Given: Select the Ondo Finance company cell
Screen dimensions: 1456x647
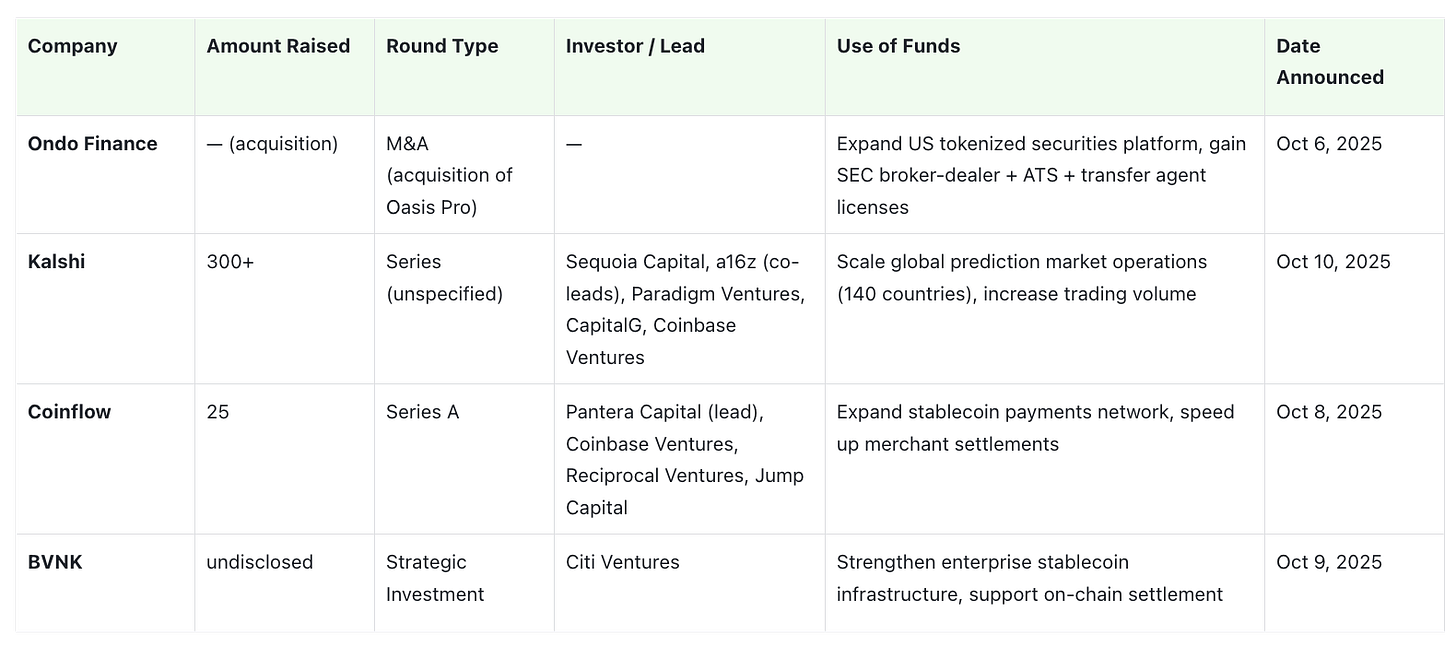Looking at the screenshot, I should pyautogui.click(x=105, y=174).
